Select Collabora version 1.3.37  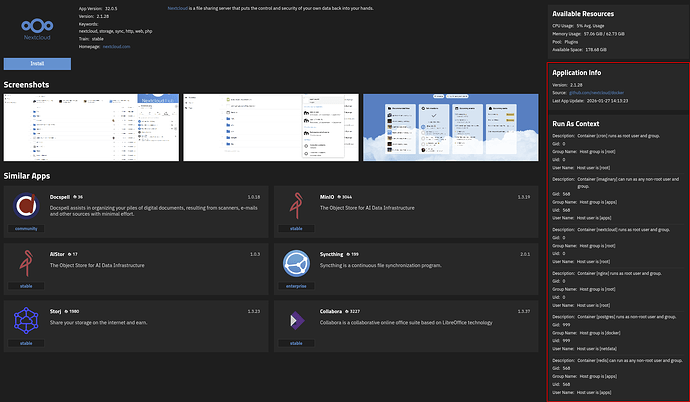[524, 311]
